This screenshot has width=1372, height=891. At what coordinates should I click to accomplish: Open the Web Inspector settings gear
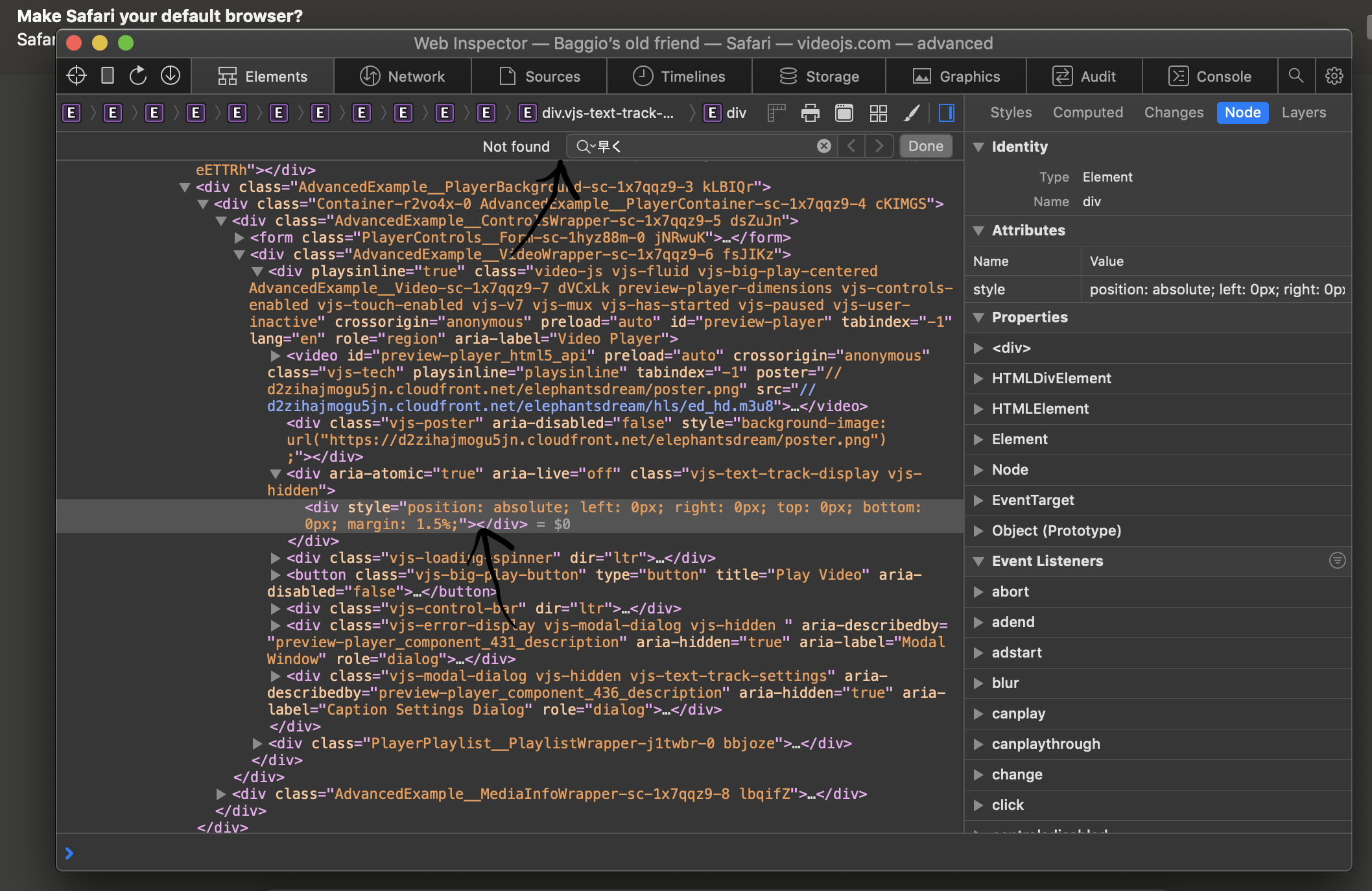(x=1334, y=76)
